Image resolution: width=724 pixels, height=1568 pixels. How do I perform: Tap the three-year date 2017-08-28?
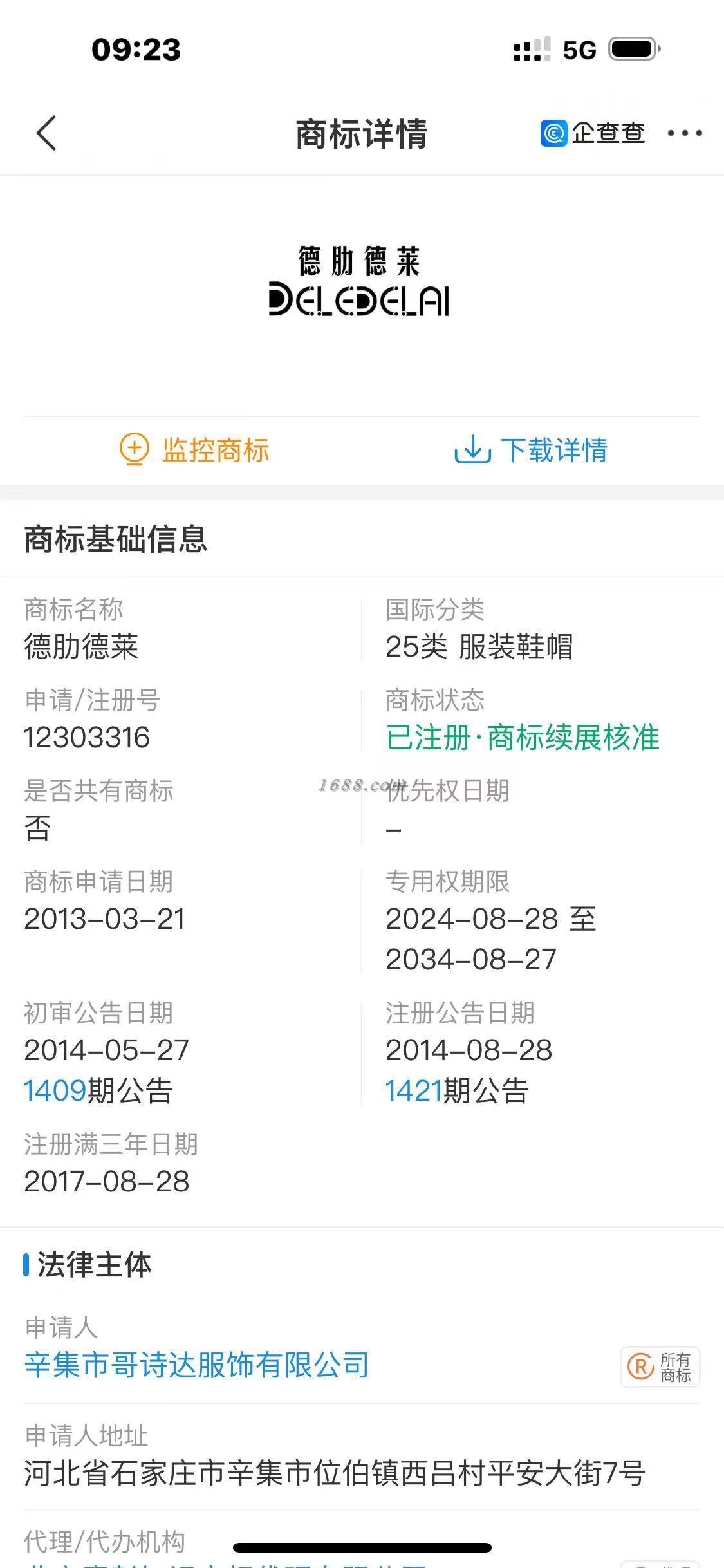coord(107,1182)
